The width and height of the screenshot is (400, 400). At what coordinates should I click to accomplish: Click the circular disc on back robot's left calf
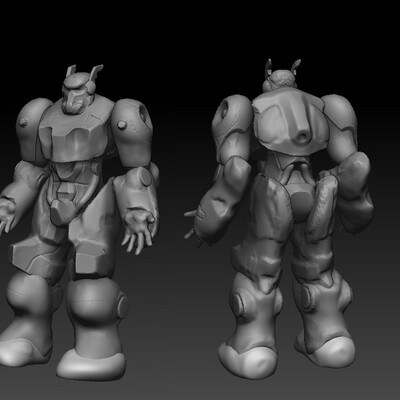(238, 303)
